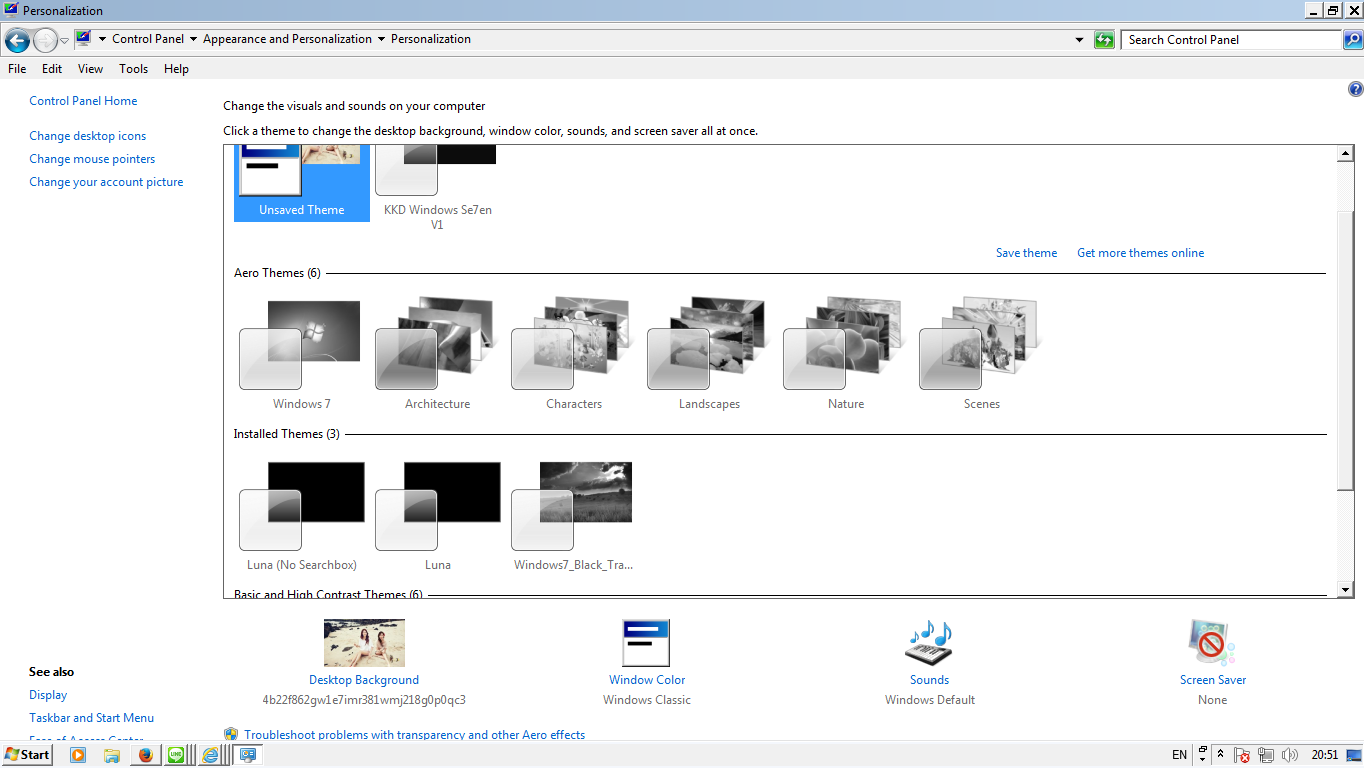Open Action Center flag icon
This screenshot has height=768, width=1364.
(1242, 755)
